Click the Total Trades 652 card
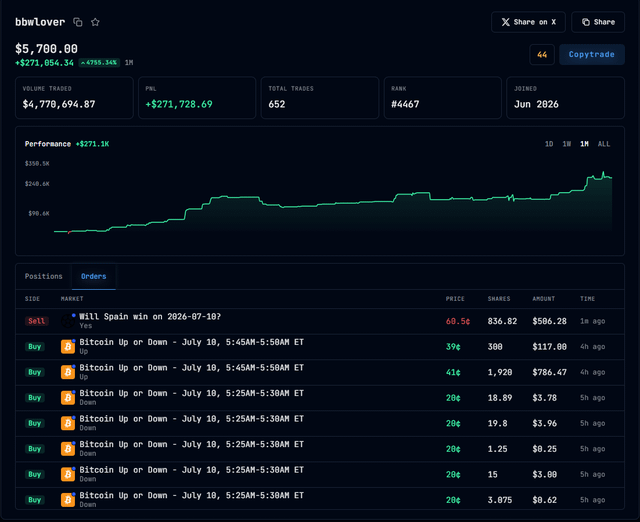The width and height of the screenshot is (640, 522). [x=320, y=98]
